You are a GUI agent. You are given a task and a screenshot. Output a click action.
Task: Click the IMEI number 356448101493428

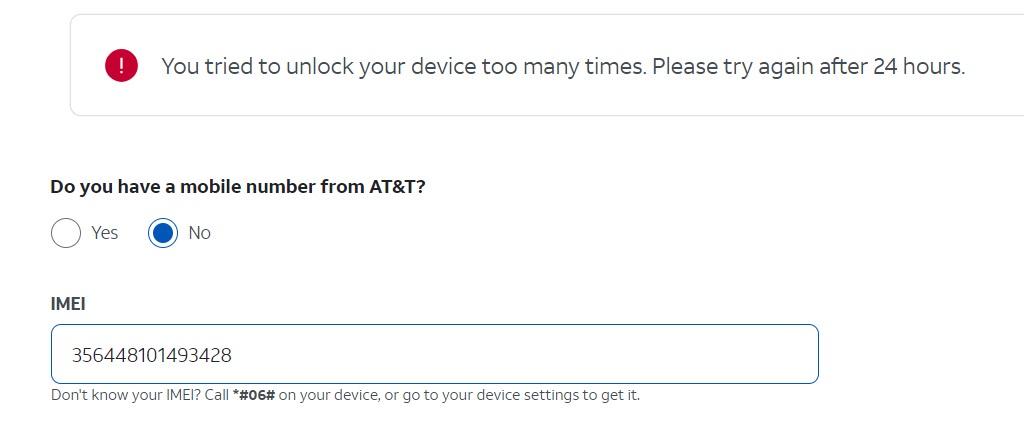(x=152, y=355)
